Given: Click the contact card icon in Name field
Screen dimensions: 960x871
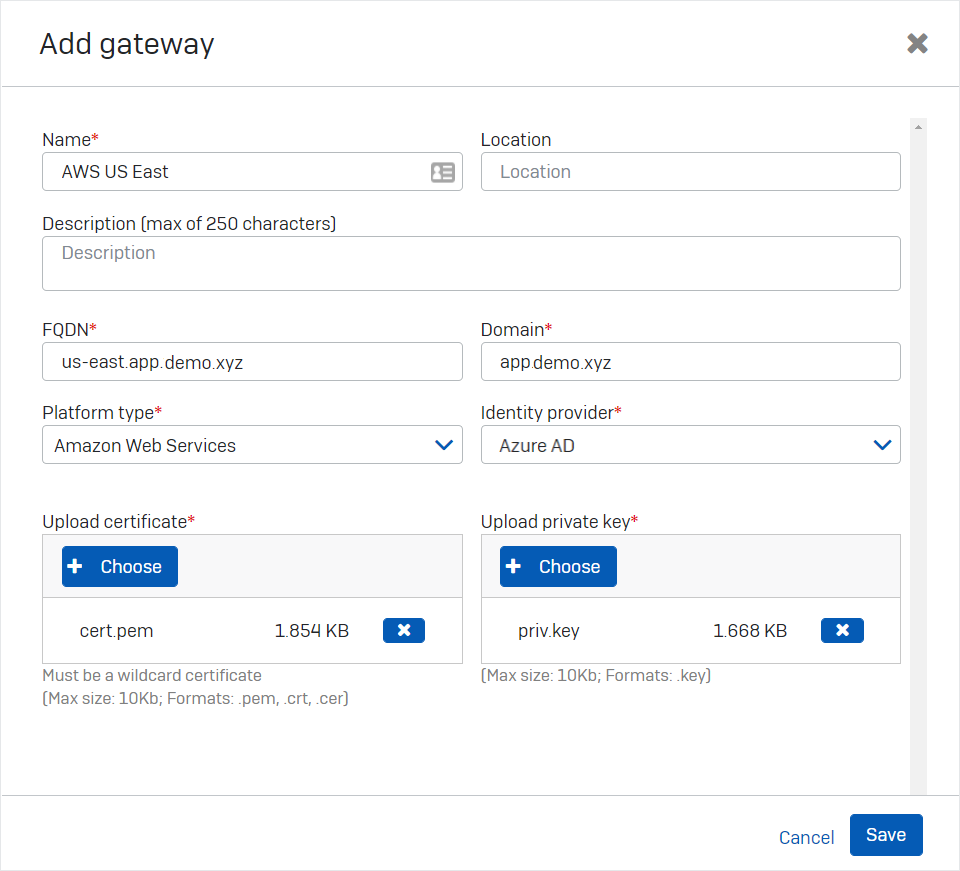Looking at the screenshot, I should click(442, 172).
